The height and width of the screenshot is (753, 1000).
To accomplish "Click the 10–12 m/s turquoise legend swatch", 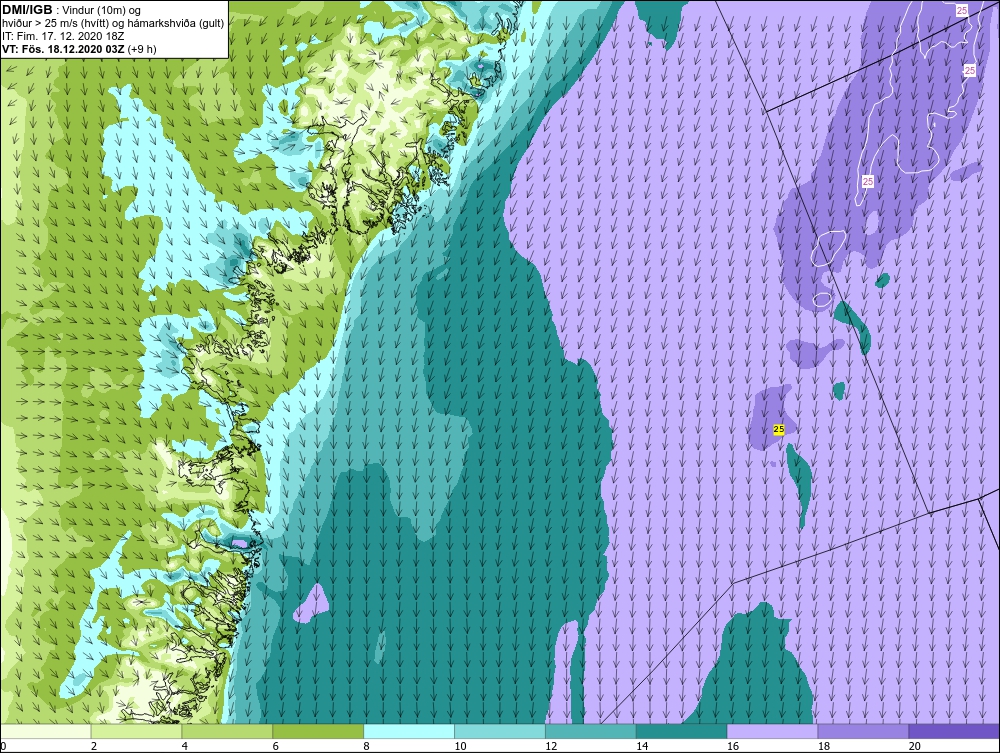I will [x=500, y=731].
